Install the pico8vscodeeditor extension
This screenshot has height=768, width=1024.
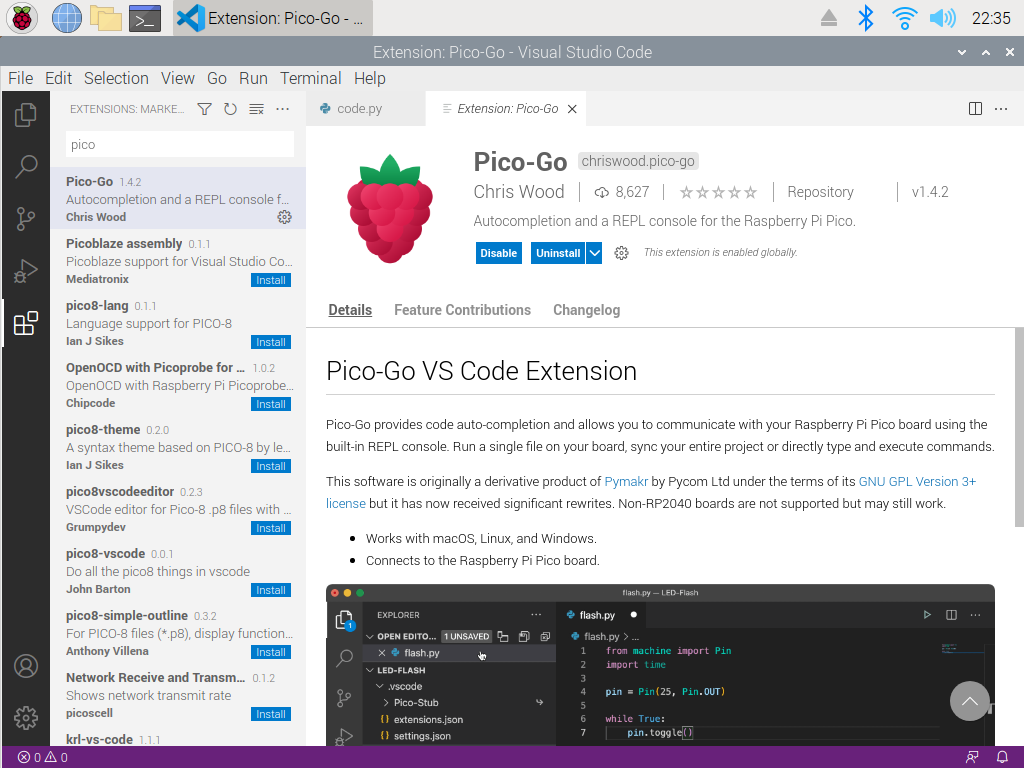tap(271, 528)
